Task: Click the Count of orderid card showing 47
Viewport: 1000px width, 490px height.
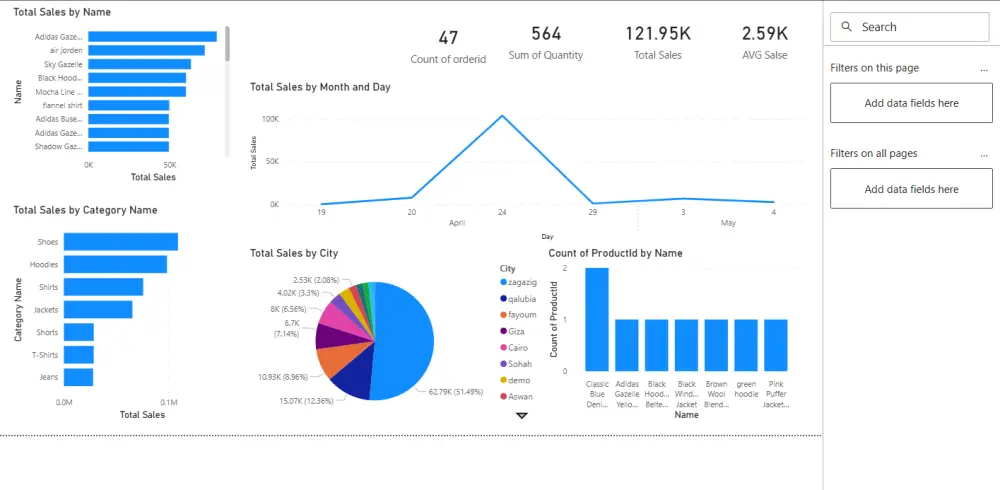Action: (x=448, y=46)
